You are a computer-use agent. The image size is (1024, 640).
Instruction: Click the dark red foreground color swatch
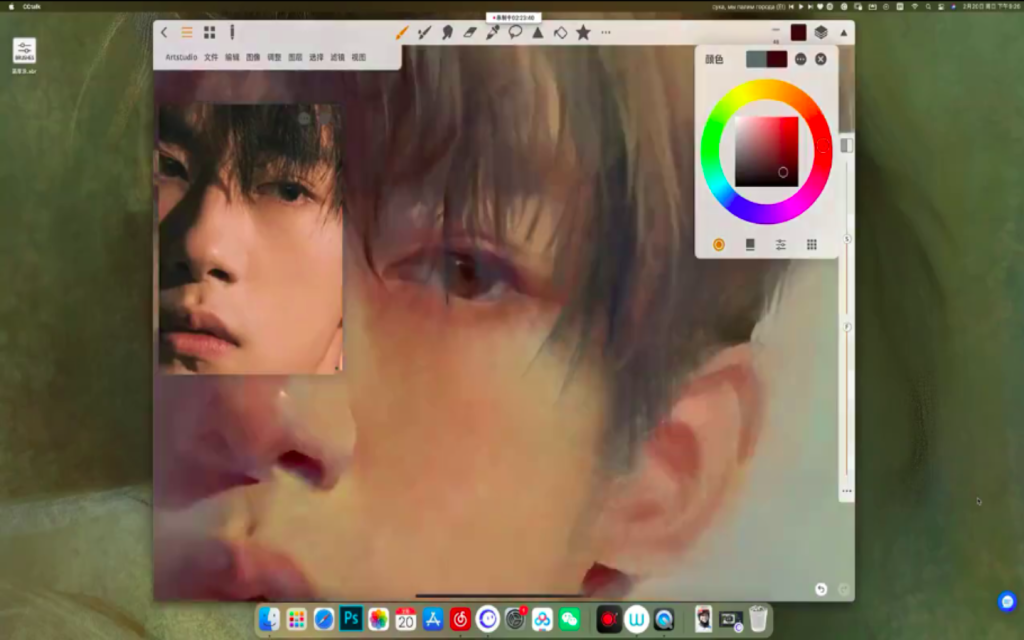[798, 32]
